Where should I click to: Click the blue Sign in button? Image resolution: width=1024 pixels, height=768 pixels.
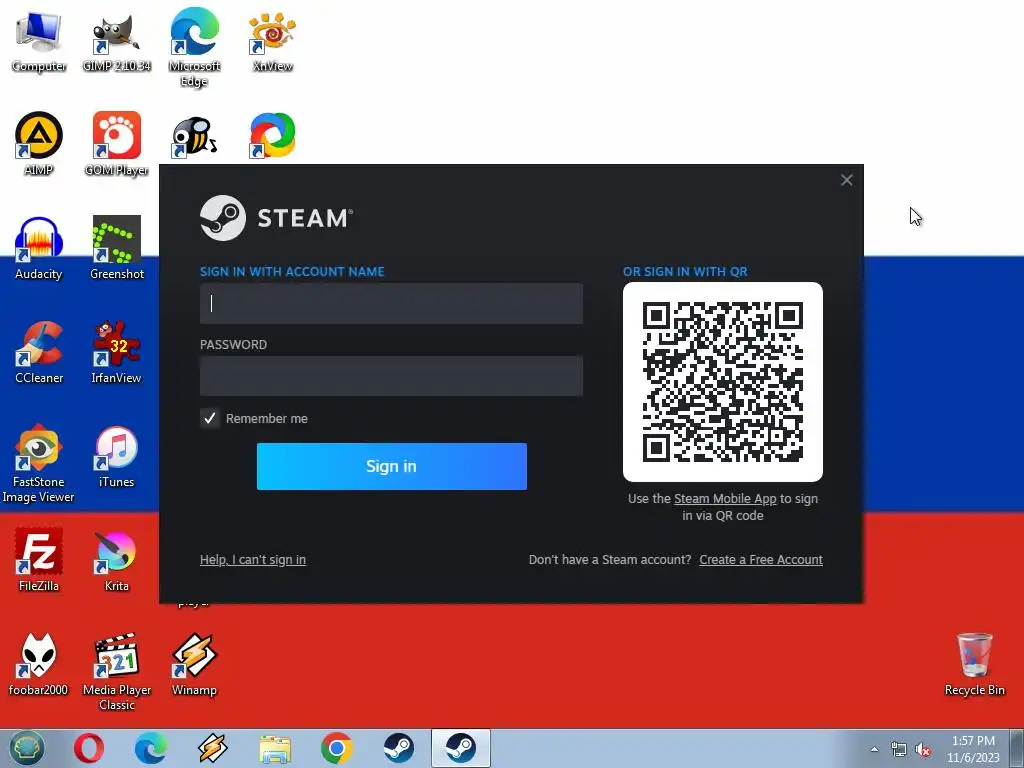391,466
